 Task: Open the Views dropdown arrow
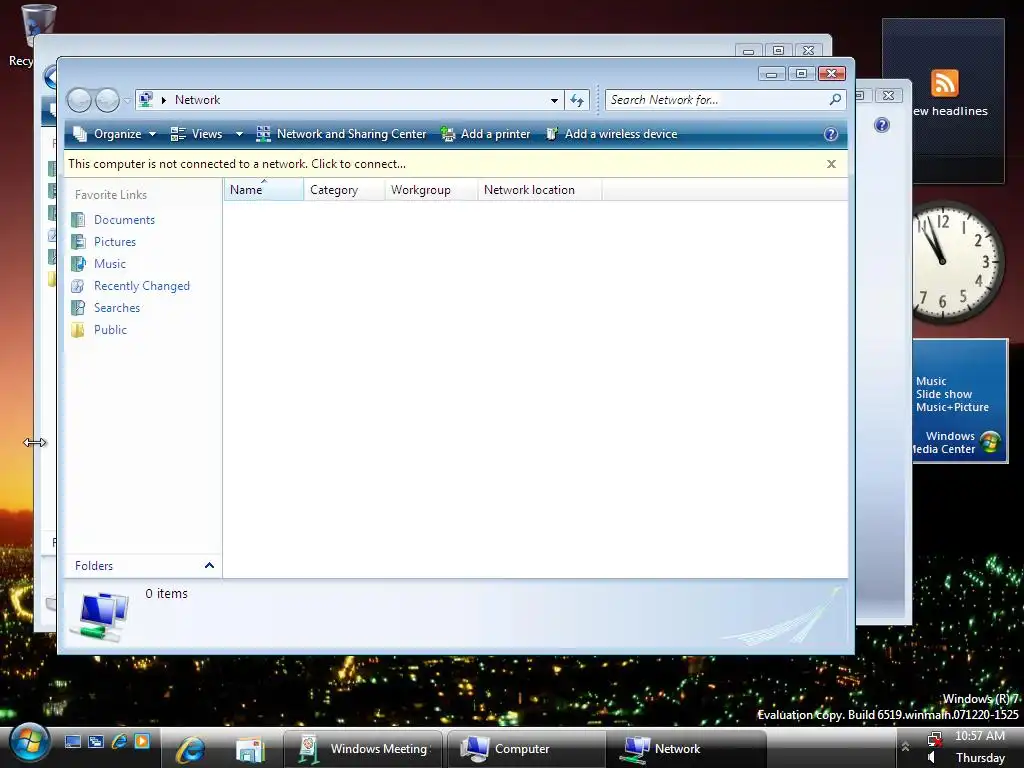(x=239, y=134)
